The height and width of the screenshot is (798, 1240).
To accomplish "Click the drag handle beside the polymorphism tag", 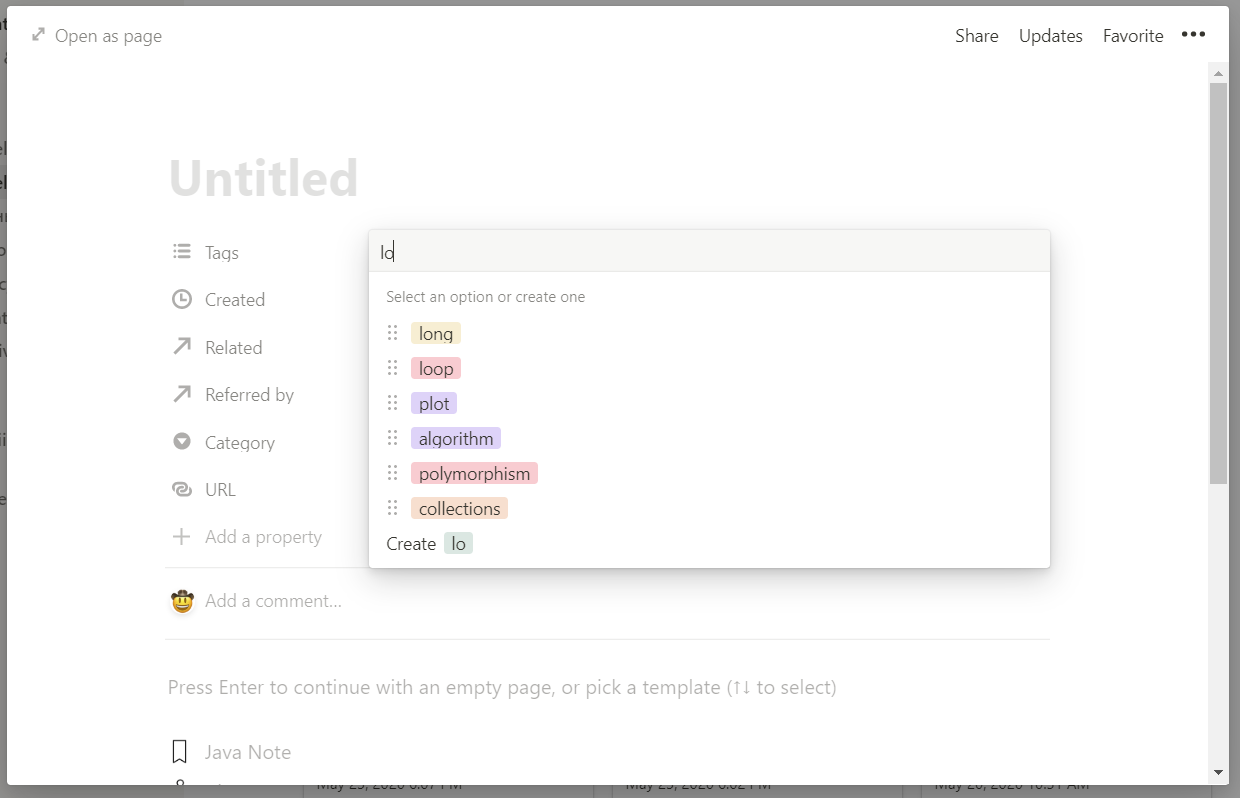I will tap(393, 473).
